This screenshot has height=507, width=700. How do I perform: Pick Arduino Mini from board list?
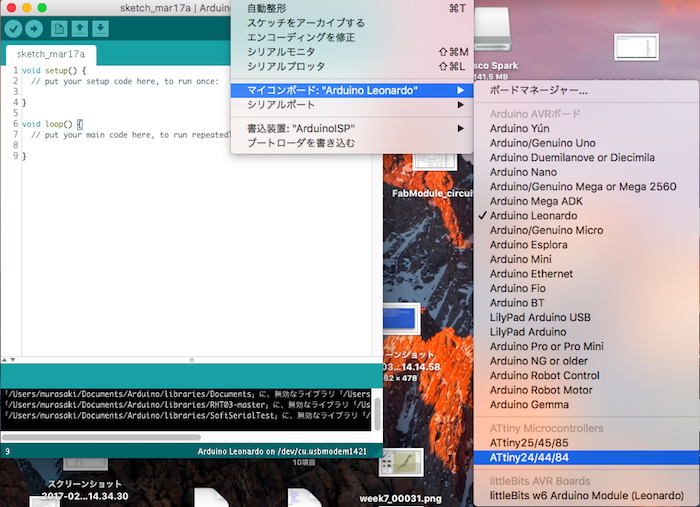[x=586, y=259]
